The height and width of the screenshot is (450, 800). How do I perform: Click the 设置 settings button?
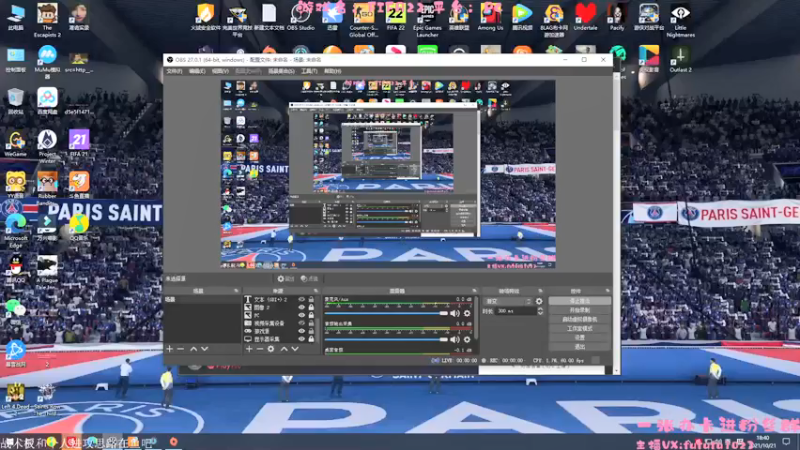[580, 338]
